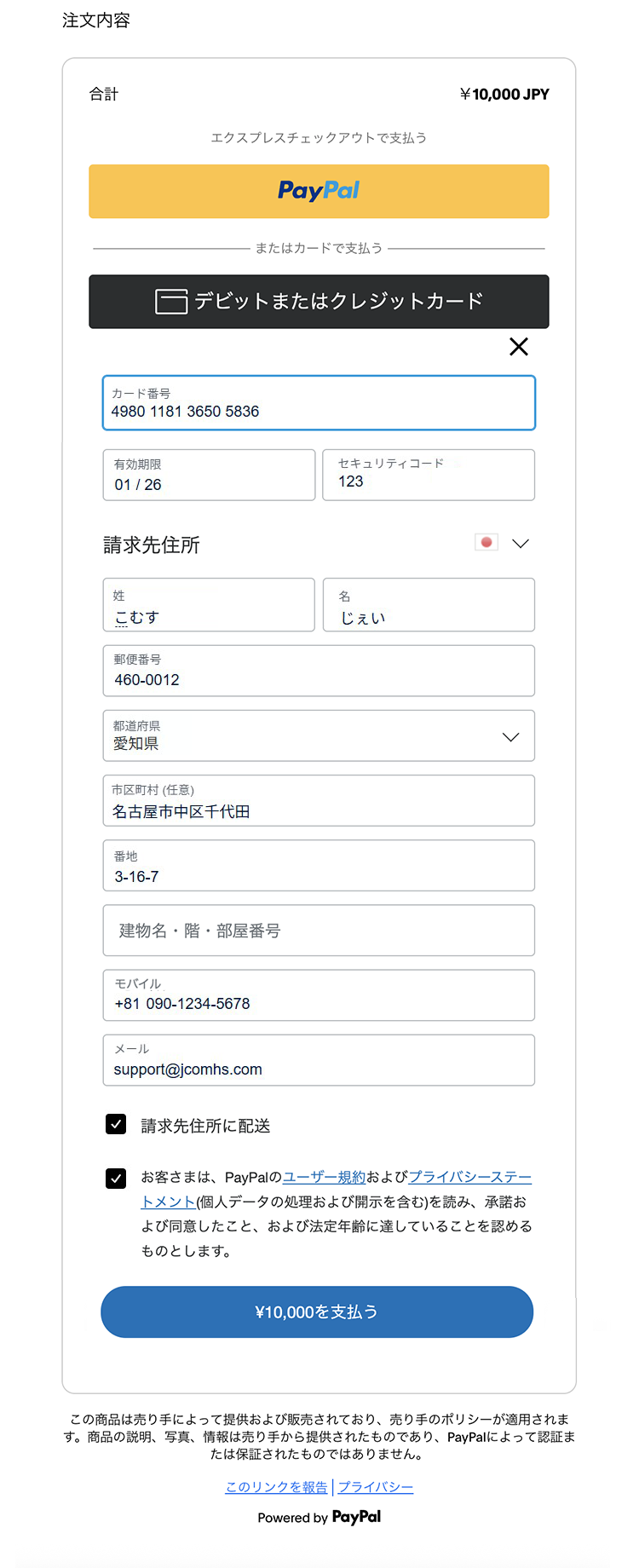
Task: Click the メール email field
Action: pyautogui.click(x=319, y=1061)
